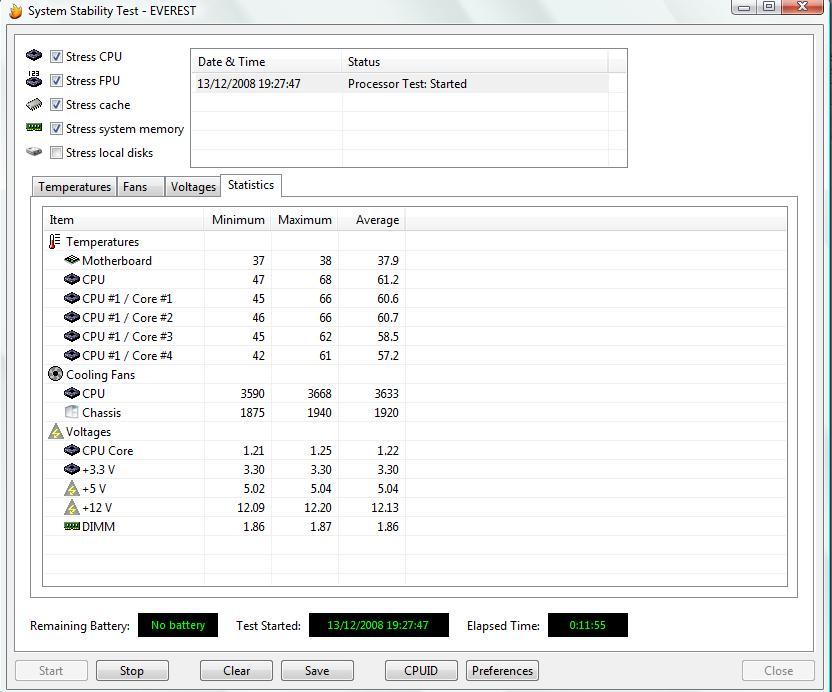Maximize the System Stability Test window
Image resolution: width=832 pixels, height=692 pixels.
click(x=769, y=7)
